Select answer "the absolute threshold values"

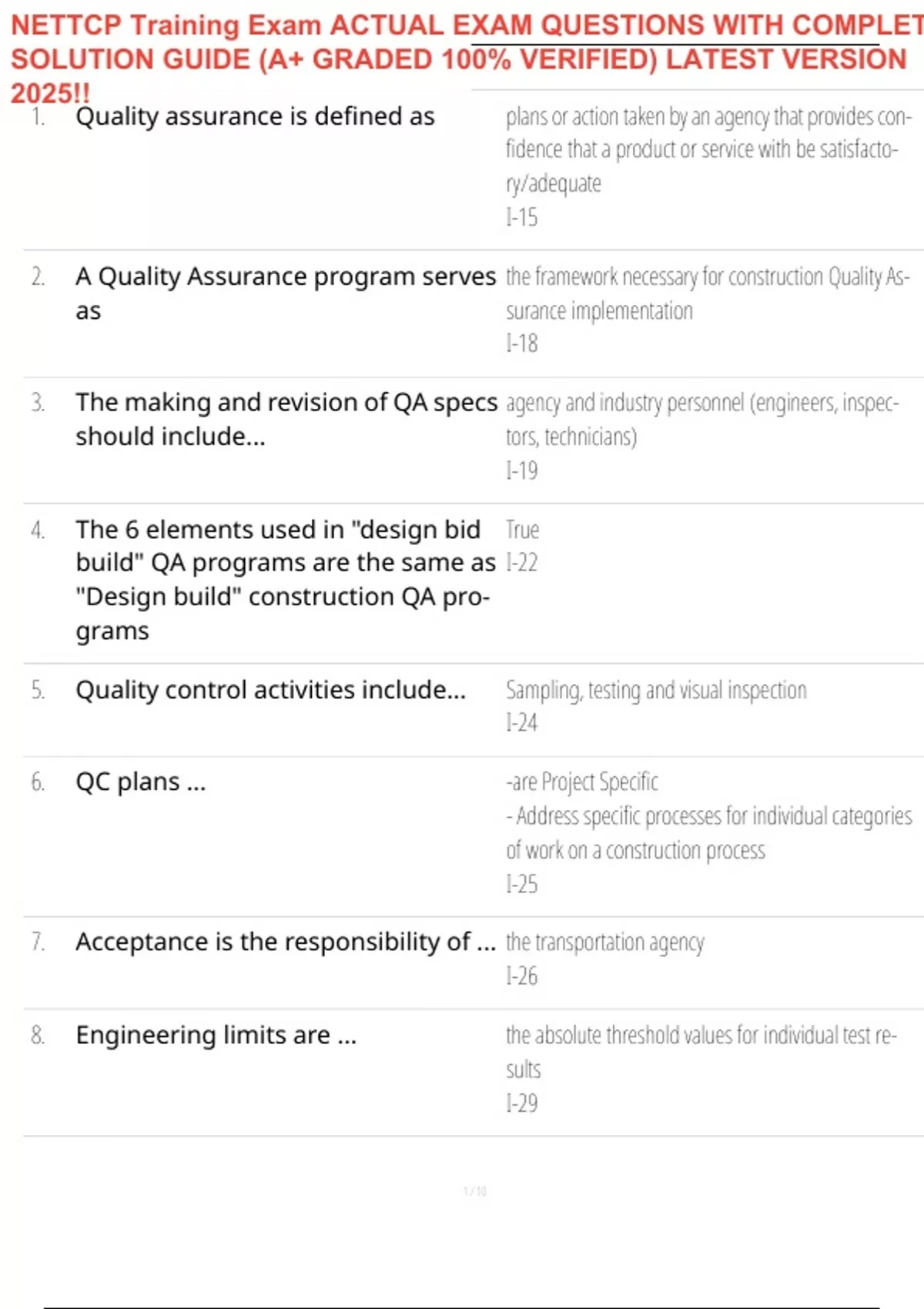point(701,1035)
